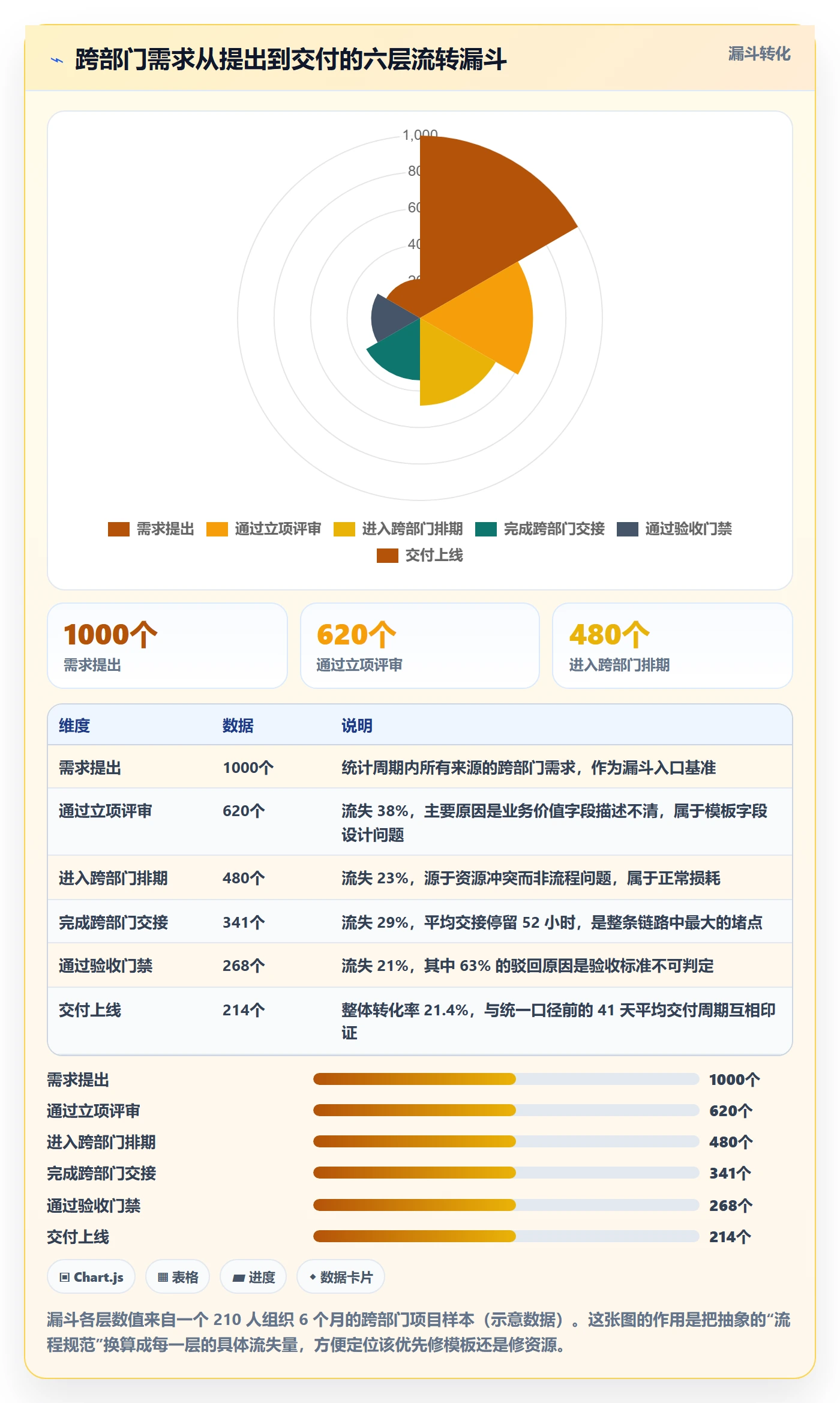Click the 进度 tag chip
Screen dimensions: 840x1403
click(x=253, y=1277)
